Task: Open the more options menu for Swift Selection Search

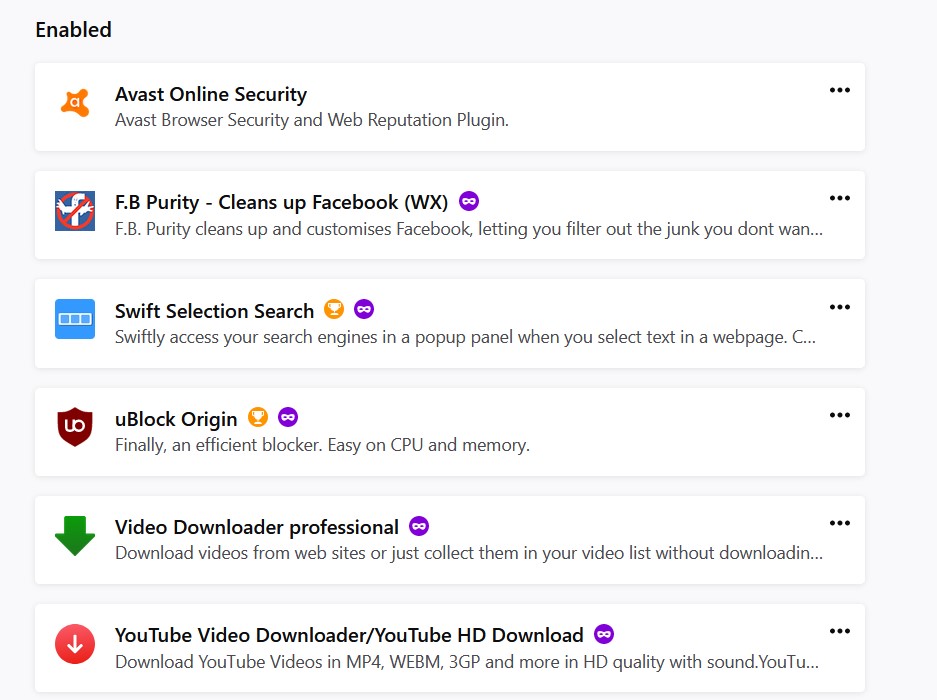Action: tap(840, 307)
